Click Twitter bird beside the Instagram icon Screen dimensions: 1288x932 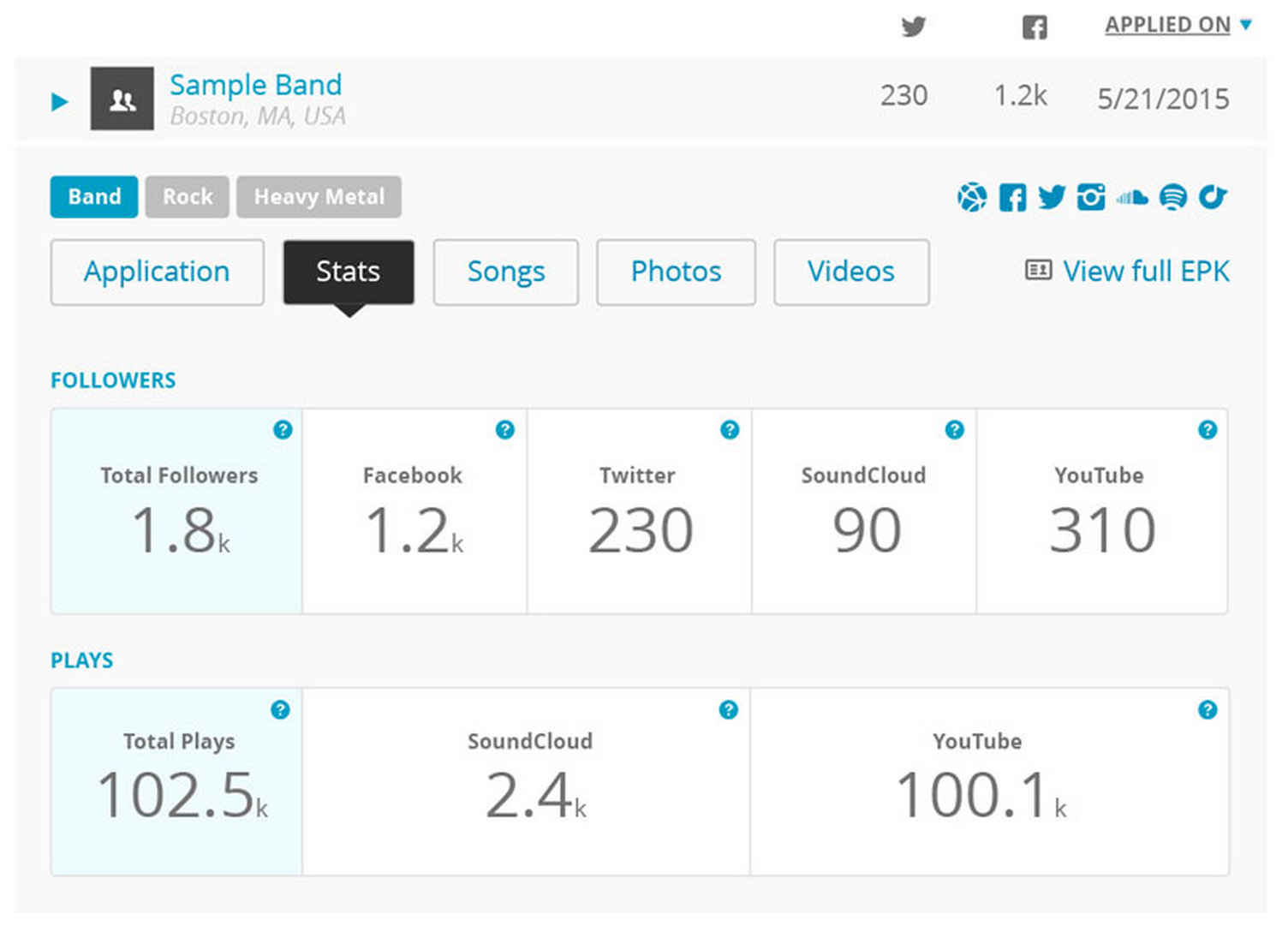(1052, 198)
